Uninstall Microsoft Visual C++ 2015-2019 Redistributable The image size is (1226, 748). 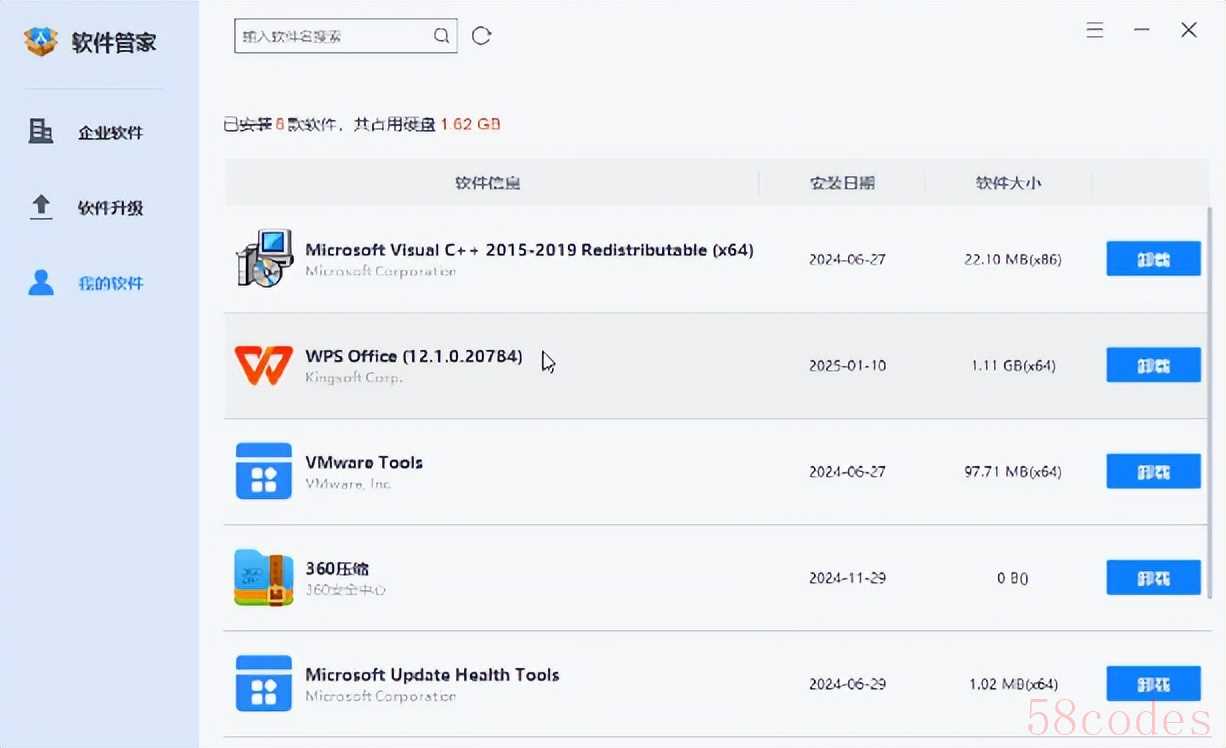coord(1153,259)
